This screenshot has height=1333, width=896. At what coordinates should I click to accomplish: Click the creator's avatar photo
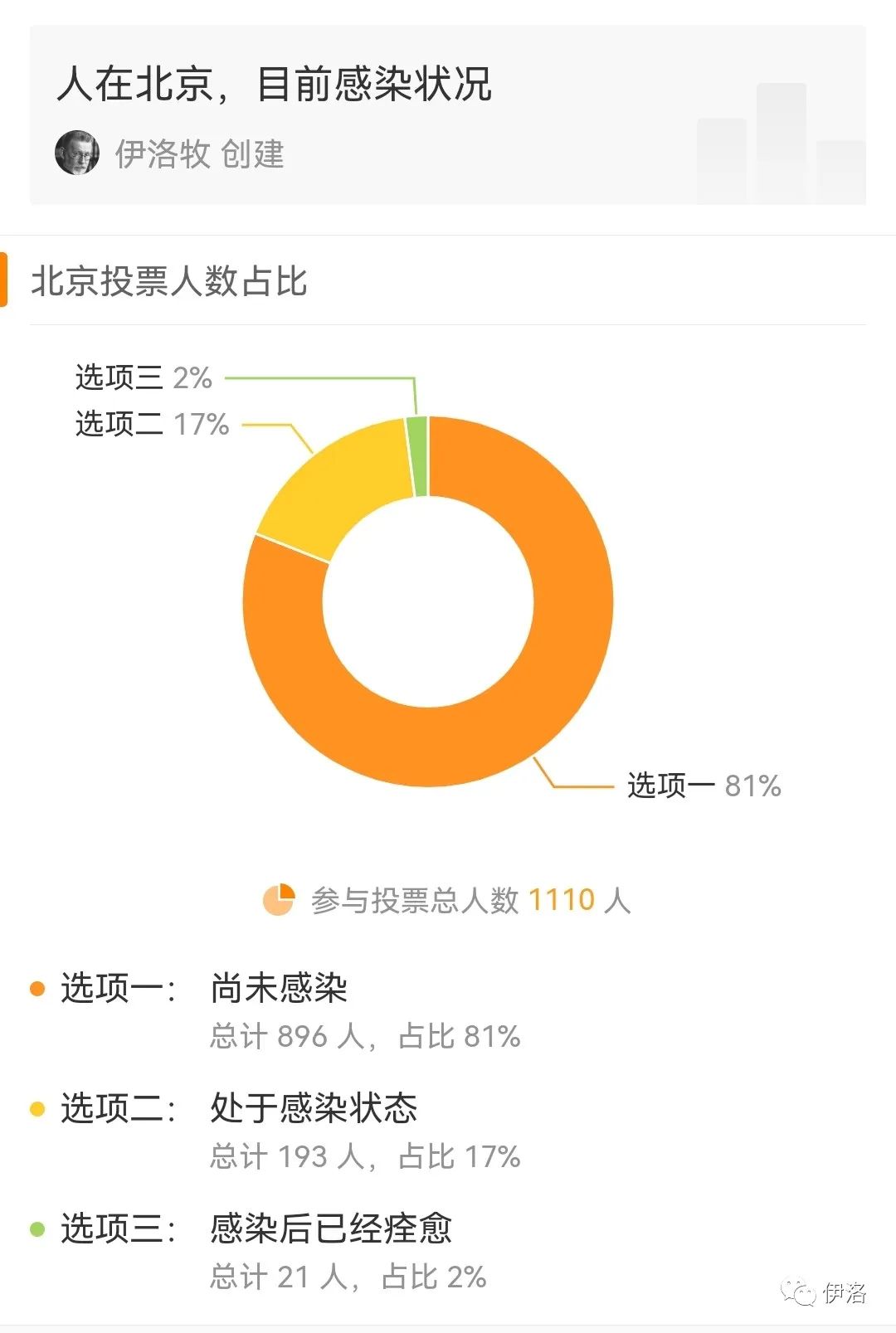77,153
